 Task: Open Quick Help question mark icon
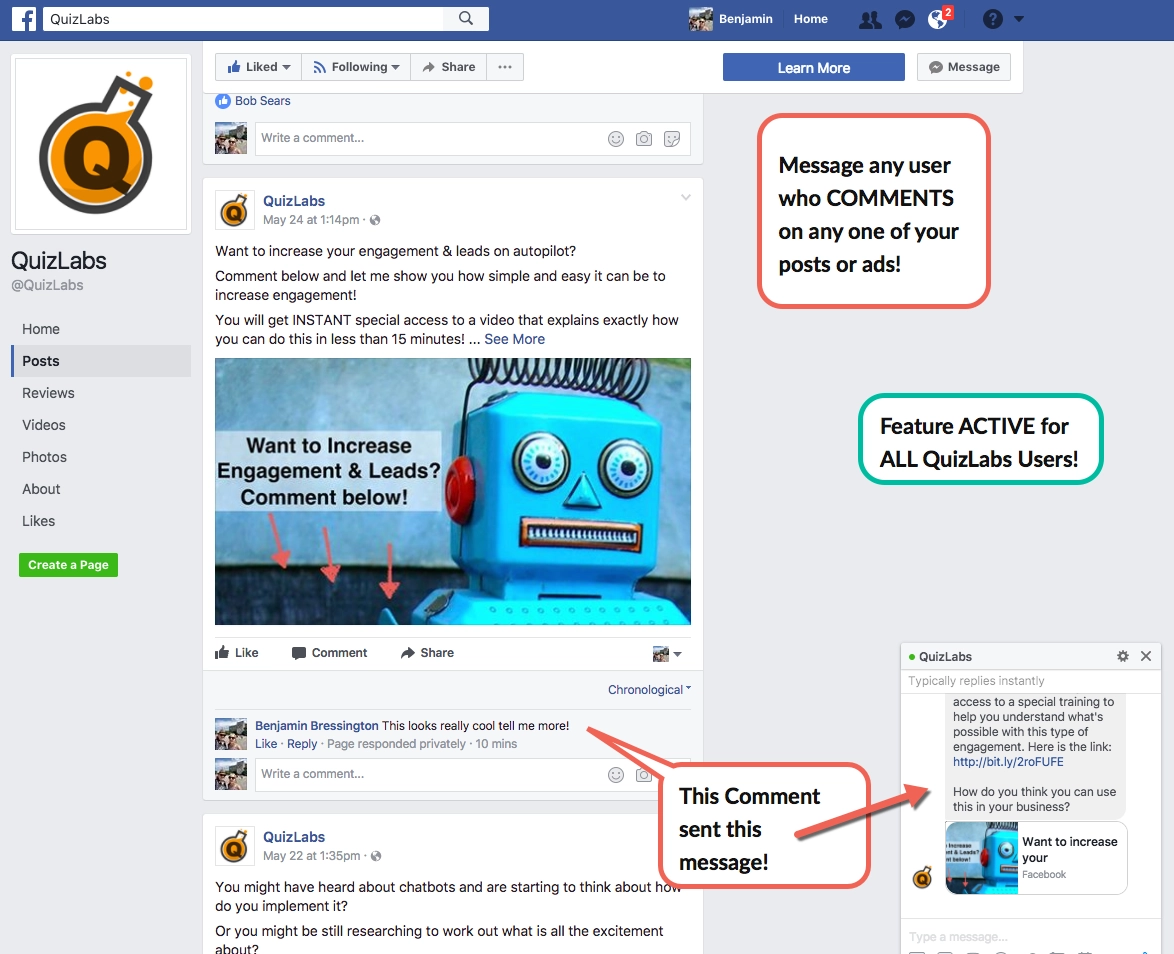tap(993, 19)
